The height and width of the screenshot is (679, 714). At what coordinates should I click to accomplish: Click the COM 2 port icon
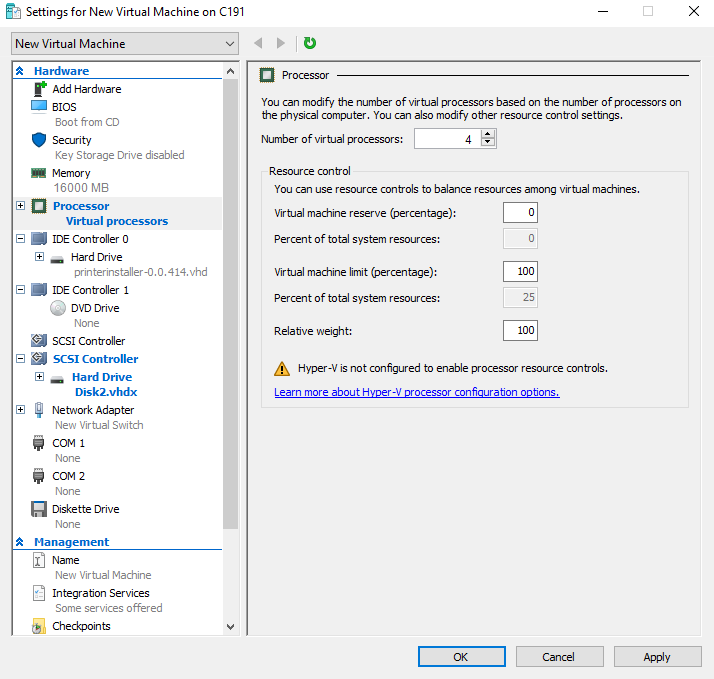[x=39, y=476]
